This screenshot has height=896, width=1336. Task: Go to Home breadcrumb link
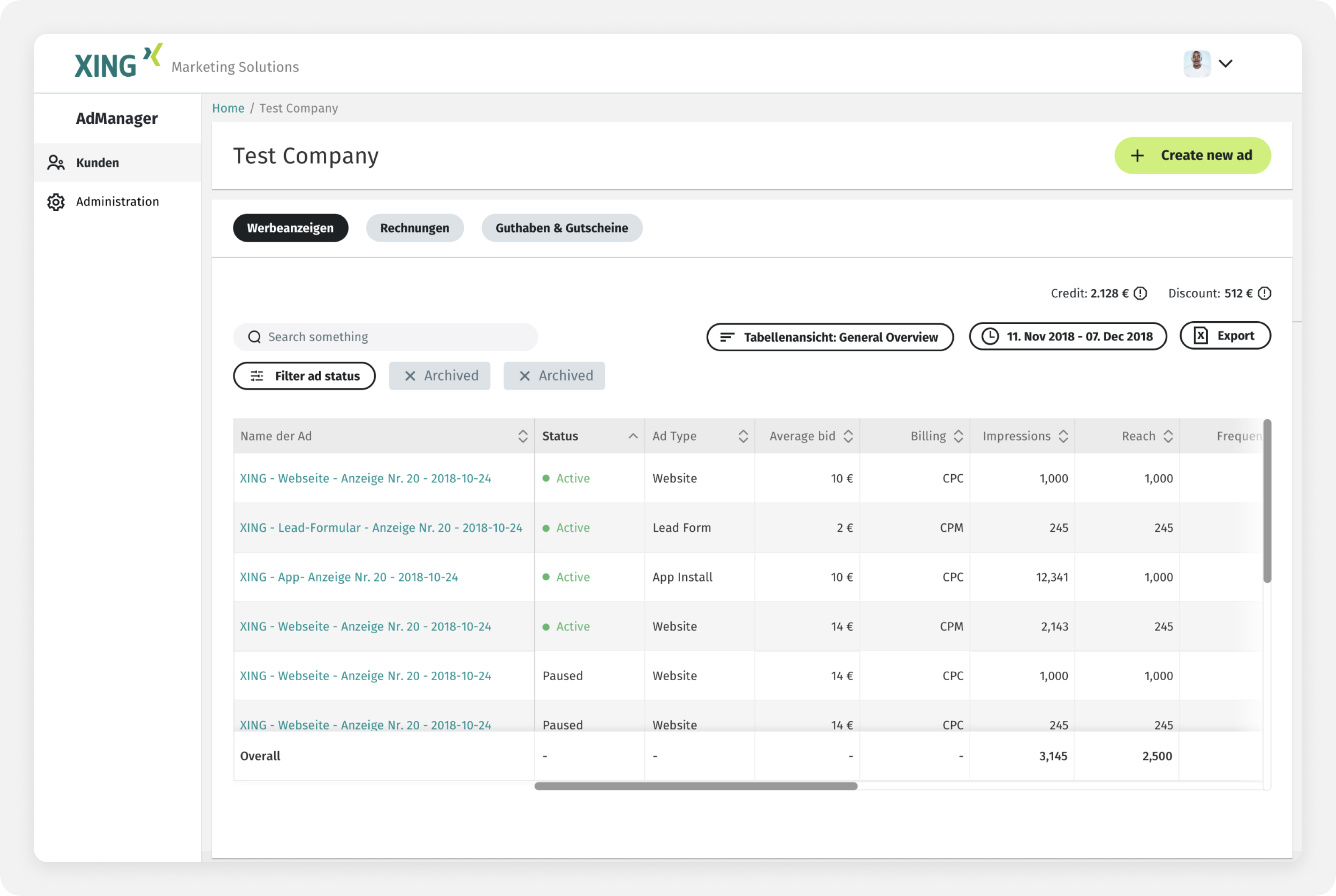[x=228, y=108]
